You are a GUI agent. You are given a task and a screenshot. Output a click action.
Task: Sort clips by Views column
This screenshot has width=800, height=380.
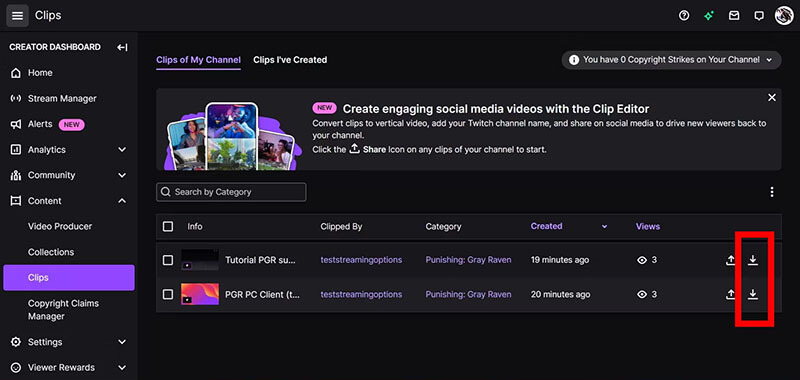coord(647,226)
